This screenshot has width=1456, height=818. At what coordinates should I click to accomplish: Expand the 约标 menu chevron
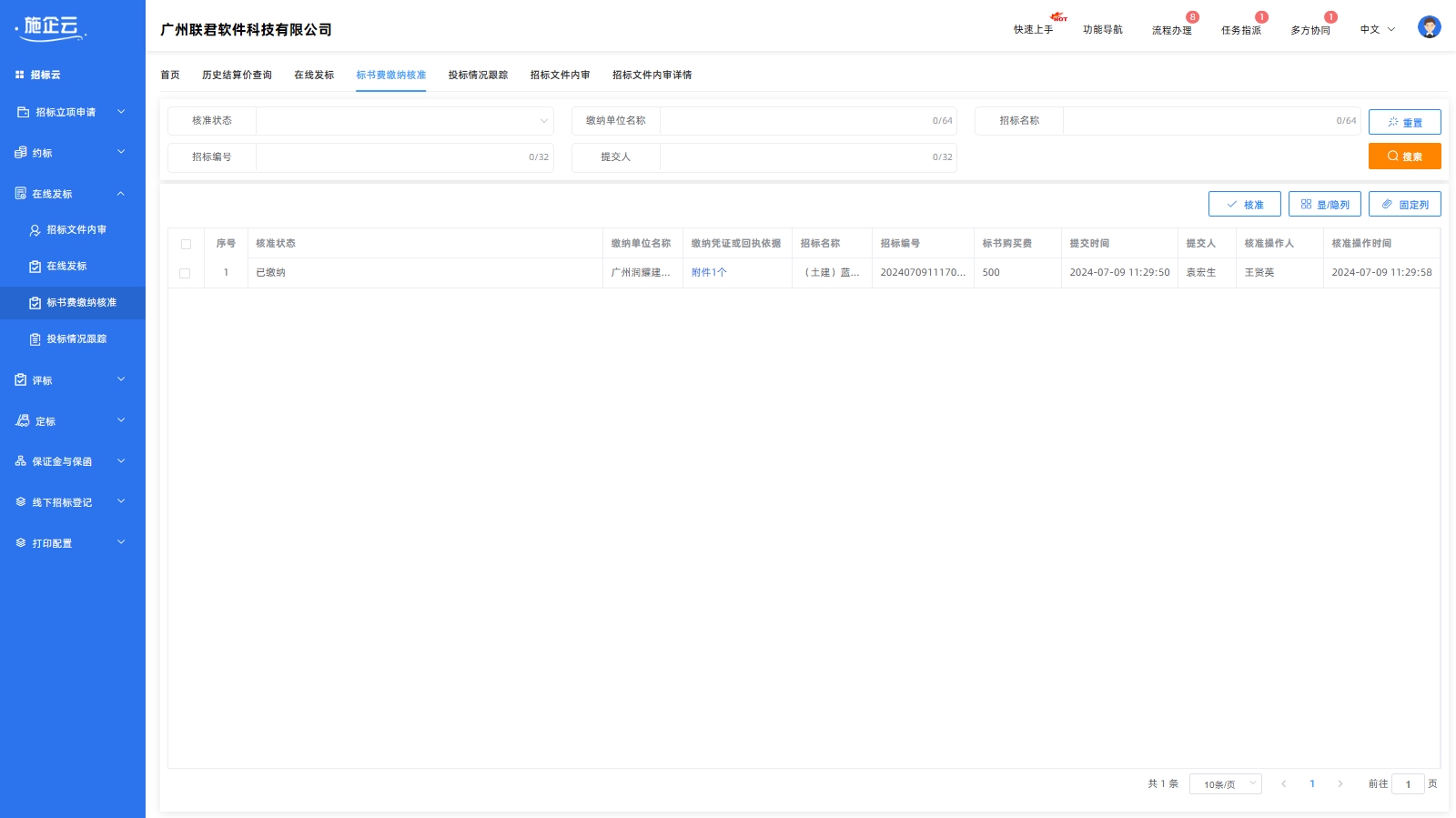pyautogui.click(x=121, y=152)
